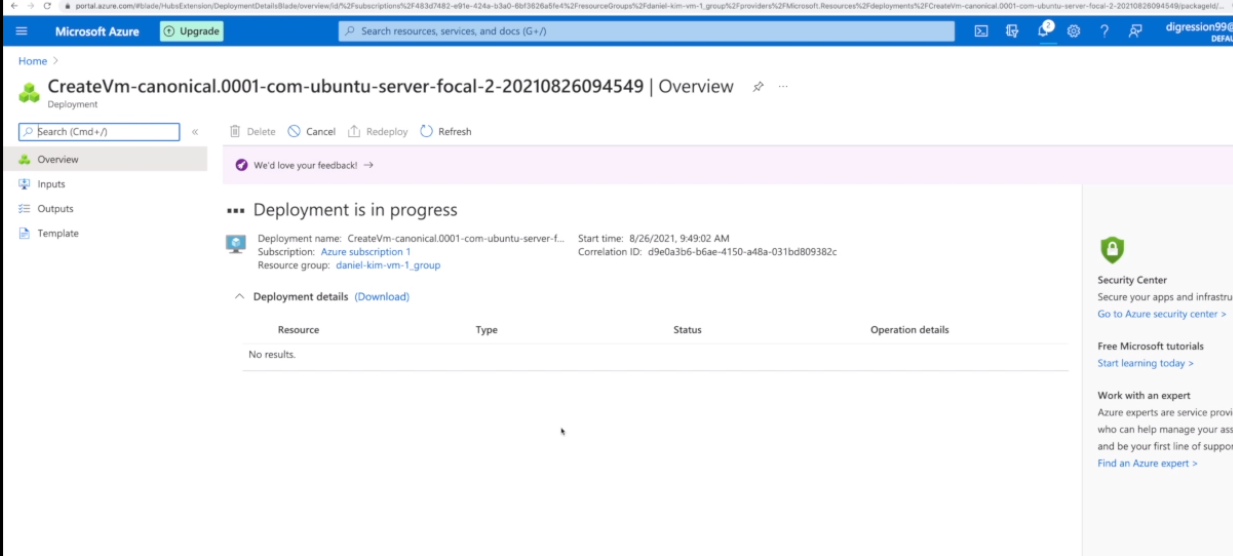This screenshot has height=556, width=1233.
Task: Click Find an Azure expert link
Action: [1147, 463]
